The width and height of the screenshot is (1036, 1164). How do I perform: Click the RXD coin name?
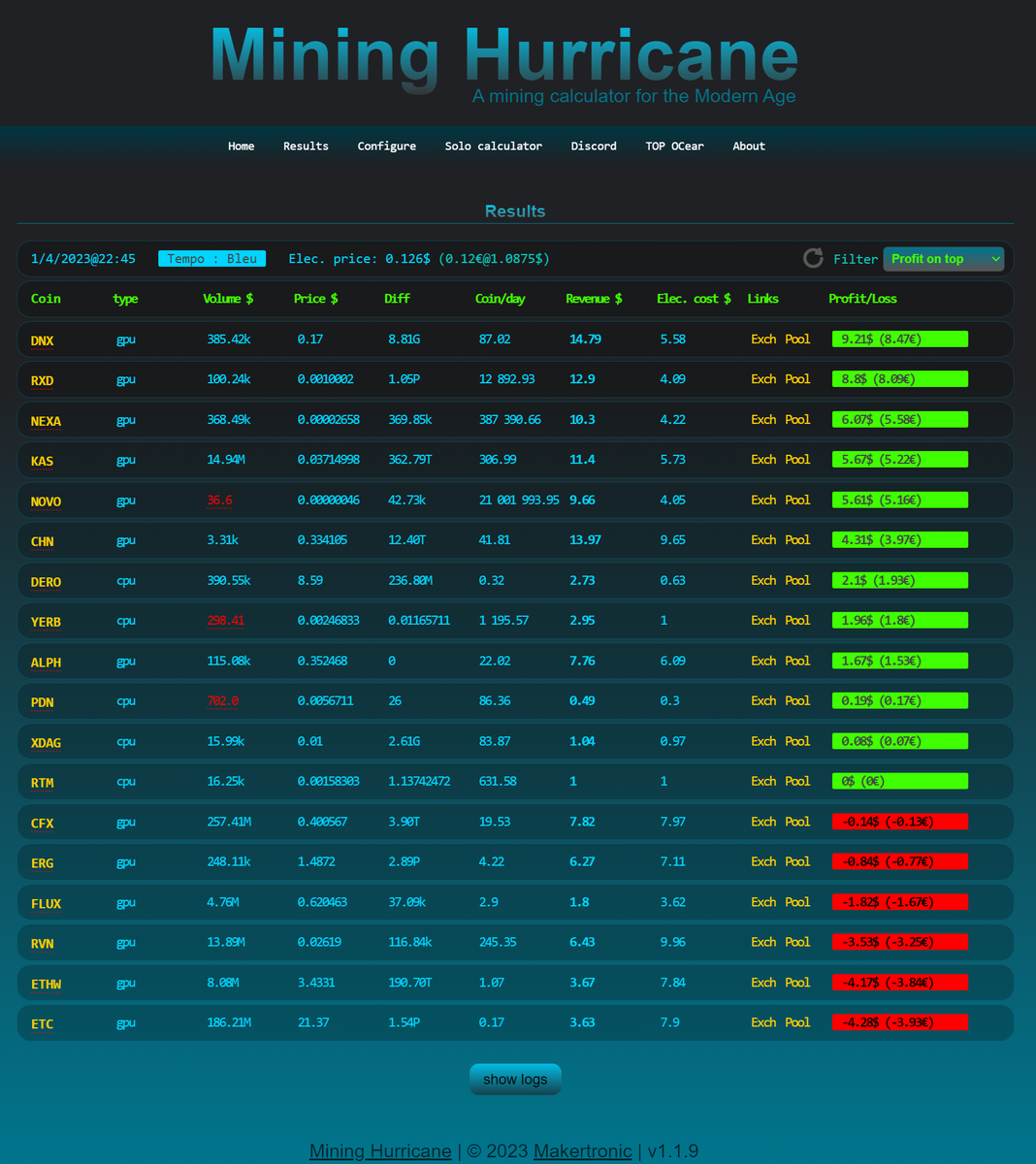[42, 381]
